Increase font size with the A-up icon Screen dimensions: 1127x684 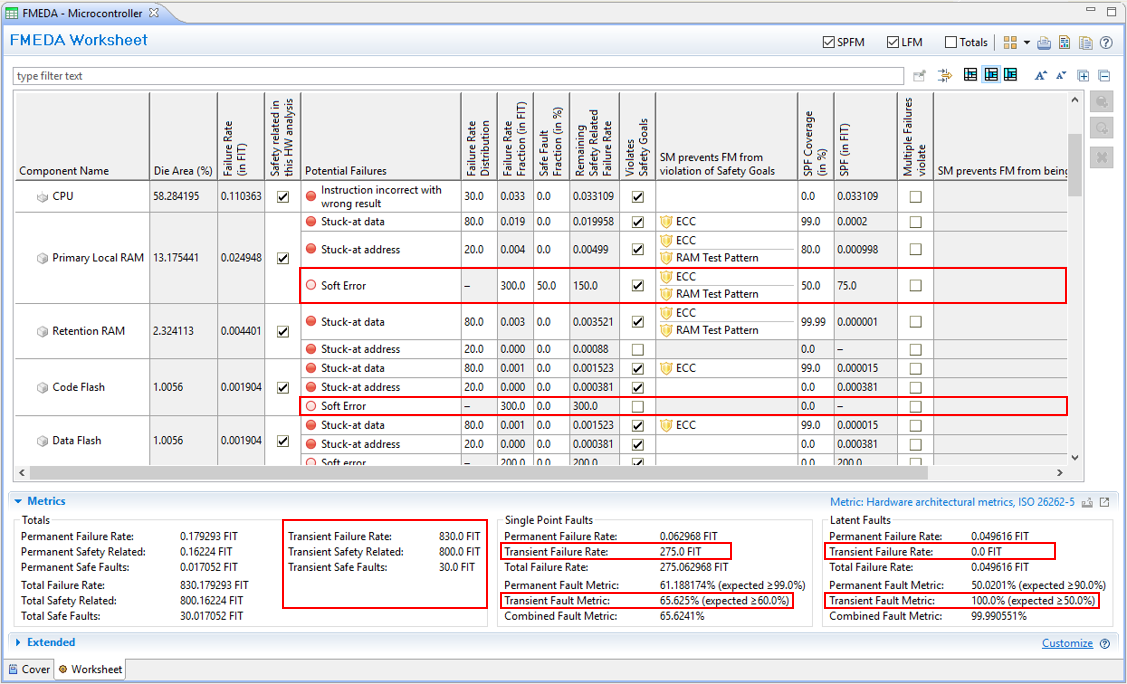pyautogui.click(x=1041, y=76)
